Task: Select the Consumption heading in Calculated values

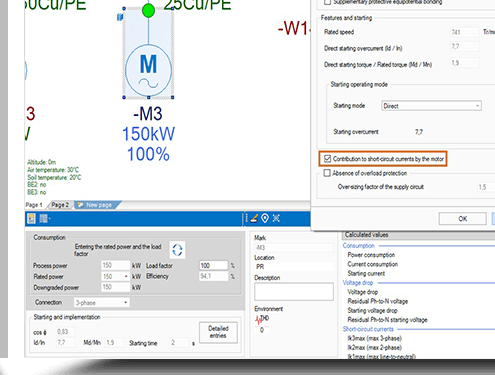Action: [x=359, y=246]
